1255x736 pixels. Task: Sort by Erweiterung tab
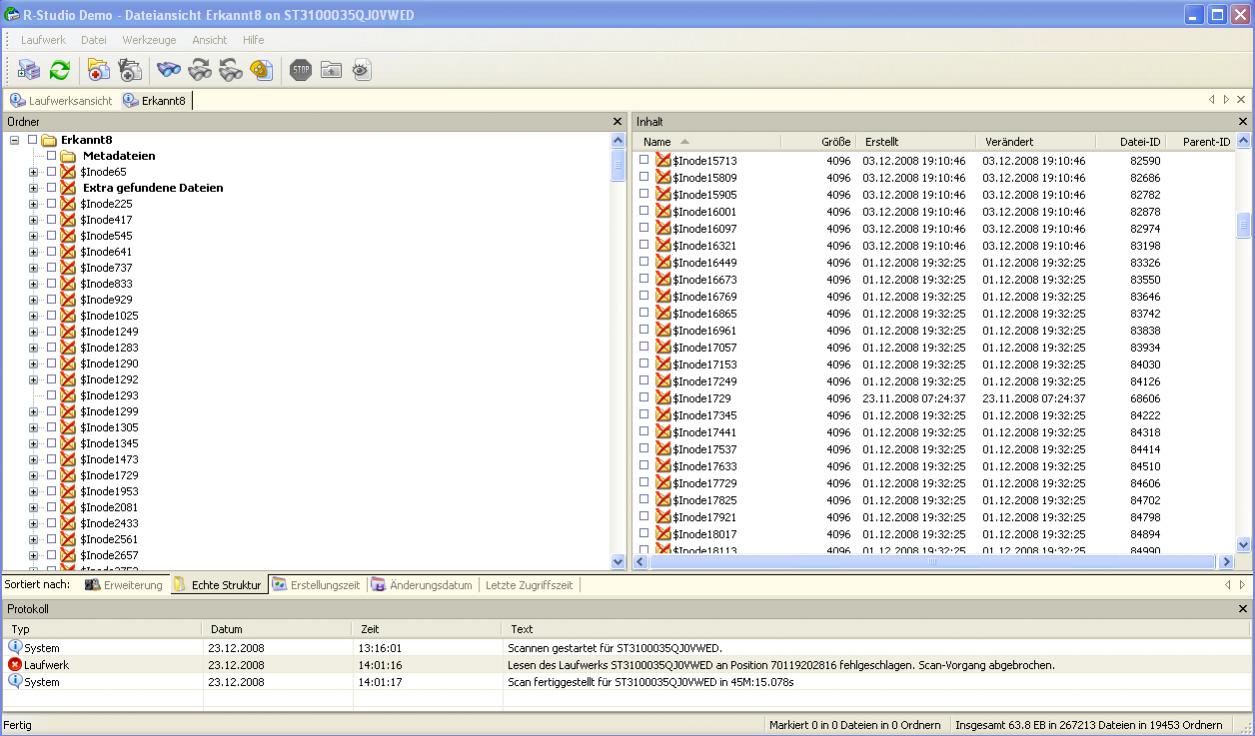(x=124, y=585)
